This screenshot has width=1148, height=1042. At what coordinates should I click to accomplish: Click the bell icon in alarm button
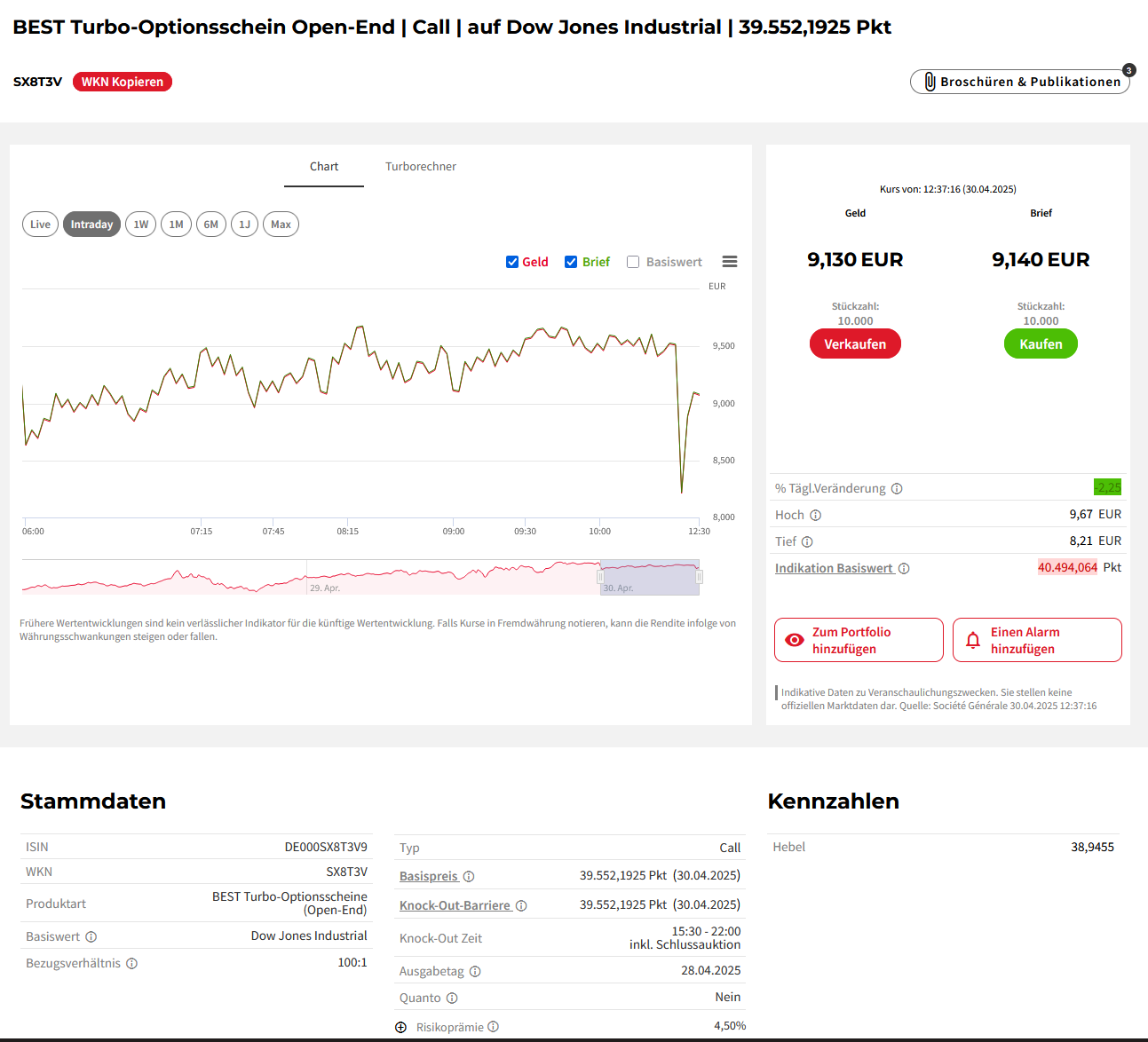tap(973, 640)
